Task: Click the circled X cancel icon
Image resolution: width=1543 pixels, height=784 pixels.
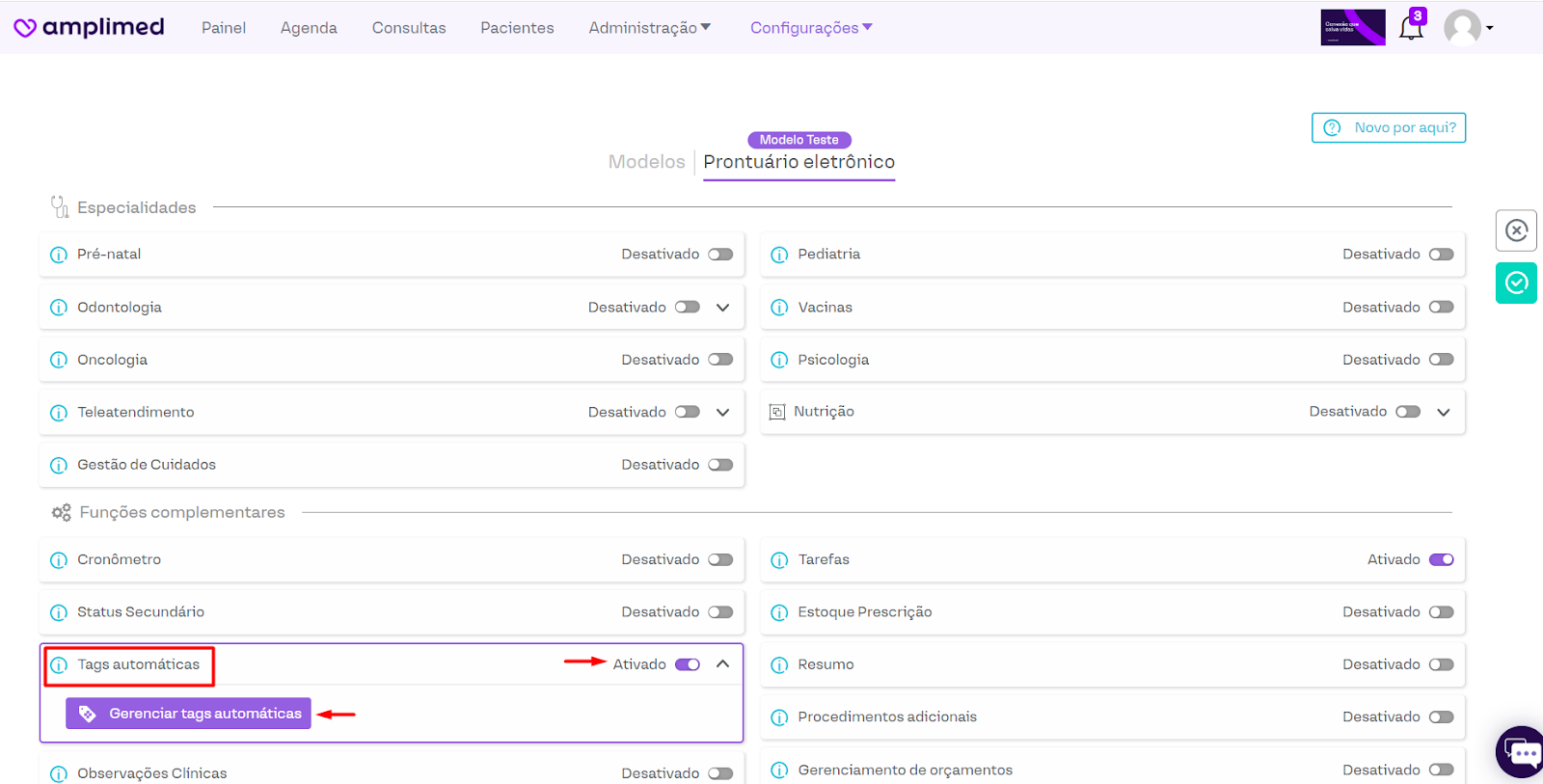Action: tap(1516, 230)
